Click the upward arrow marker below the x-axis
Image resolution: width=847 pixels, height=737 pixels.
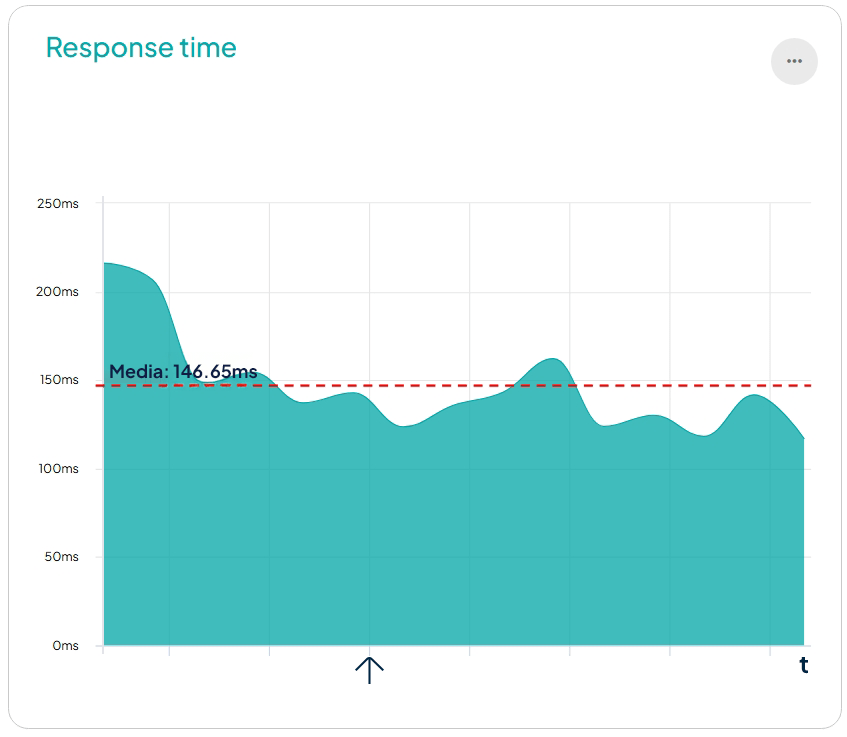tap(370, 669)
